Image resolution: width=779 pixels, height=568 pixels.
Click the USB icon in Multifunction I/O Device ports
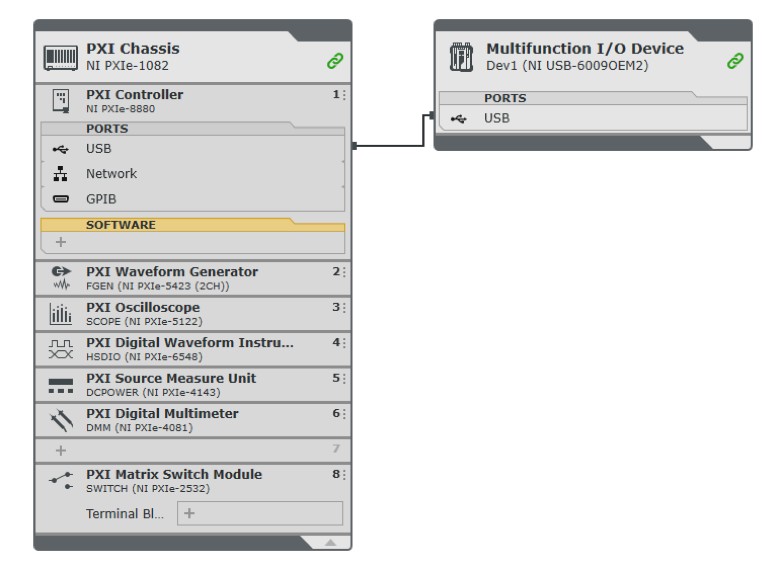[459, 119]
